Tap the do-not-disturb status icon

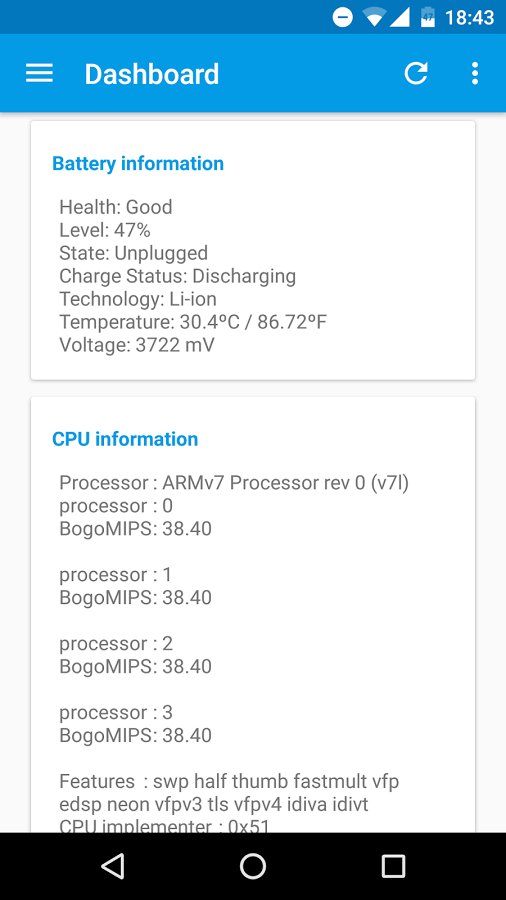point(342,18)
